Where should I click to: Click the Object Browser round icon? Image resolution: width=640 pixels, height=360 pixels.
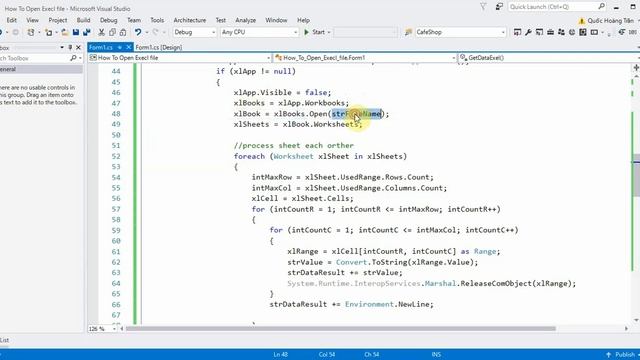click(x=572, y=32)
